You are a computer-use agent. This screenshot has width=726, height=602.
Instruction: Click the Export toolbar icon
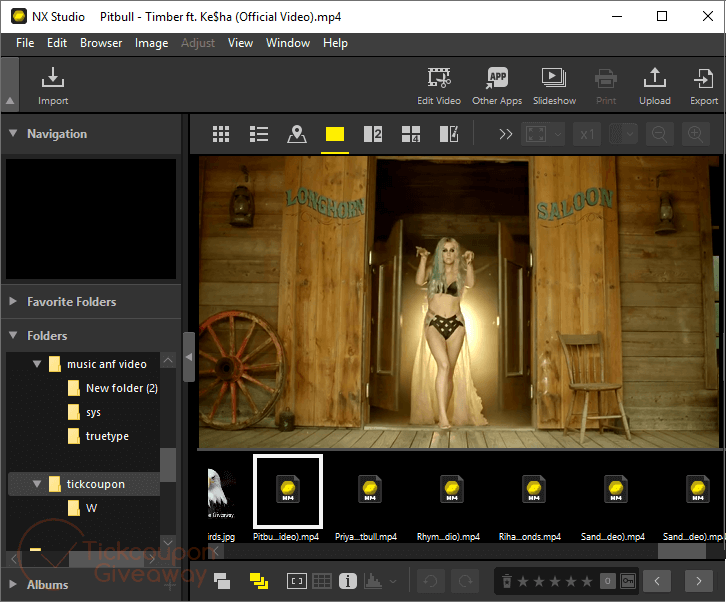704,87
